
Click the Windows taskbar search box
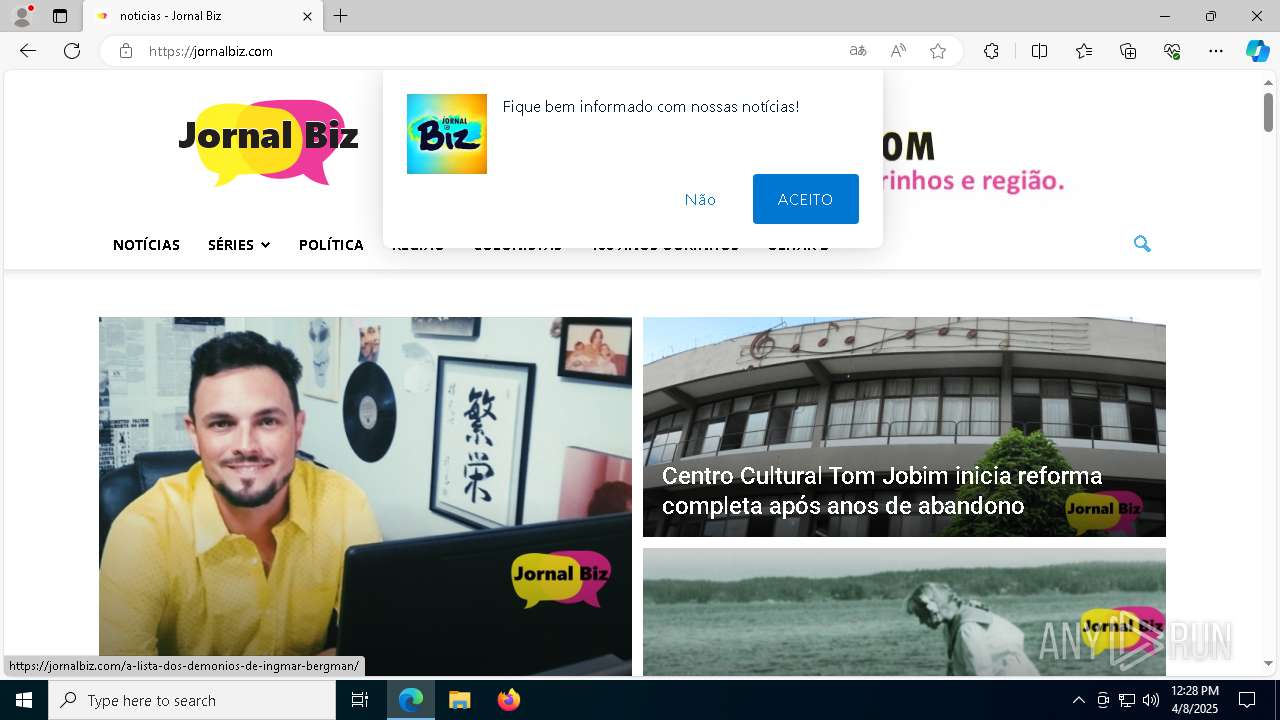(192, 700)
